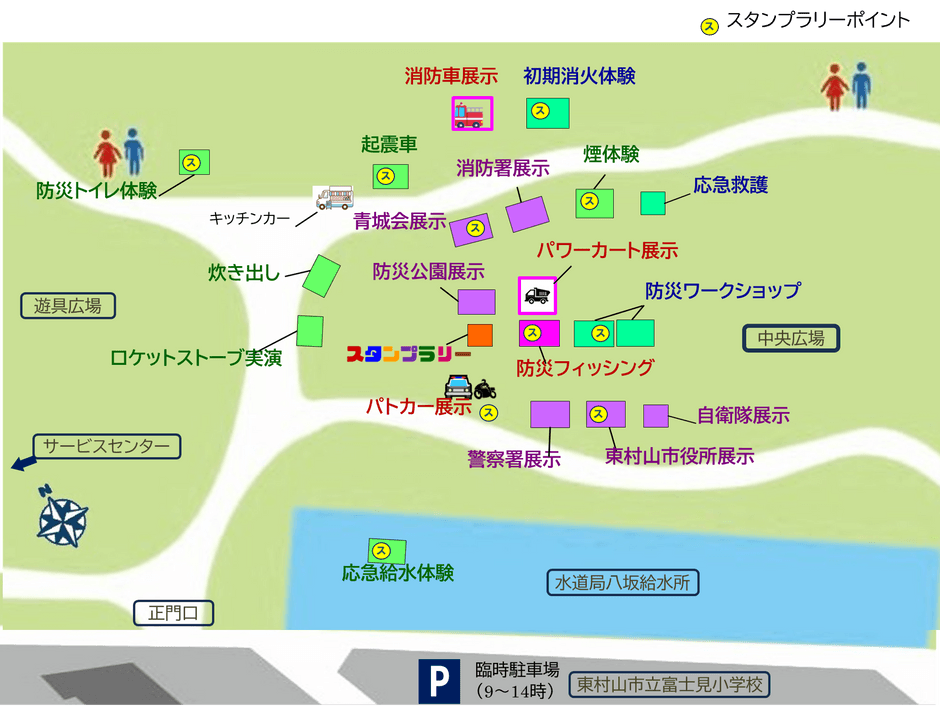Select the 起震車 green booth with stamp
The height and width of the screenshot is (711, 940).
(390, 176)
